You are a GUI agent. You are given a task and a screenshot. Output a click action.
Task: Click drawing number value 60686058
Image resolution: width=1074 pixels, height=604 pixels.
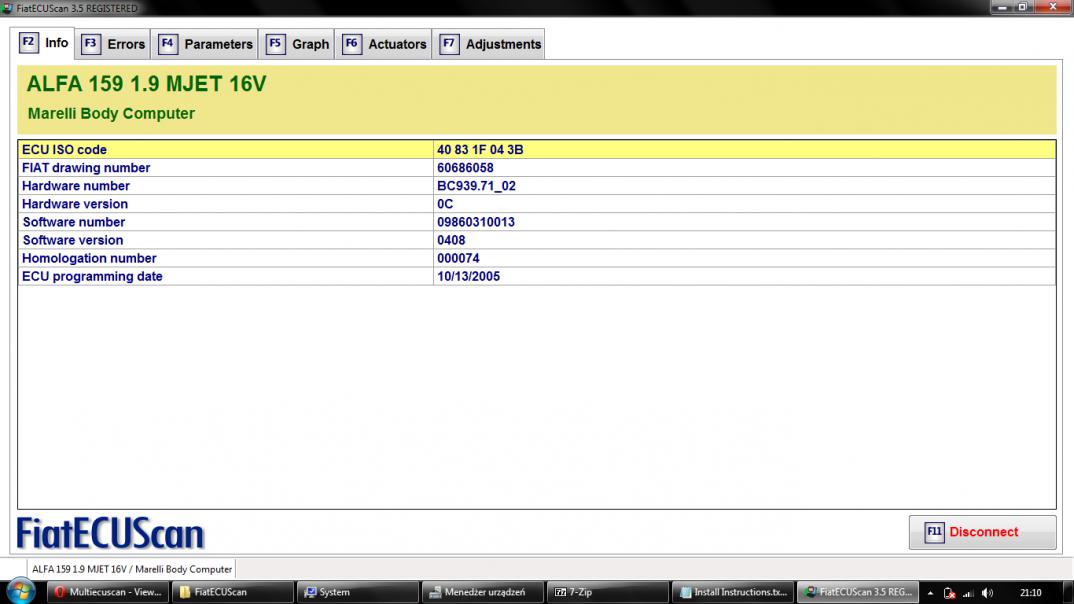465,168
